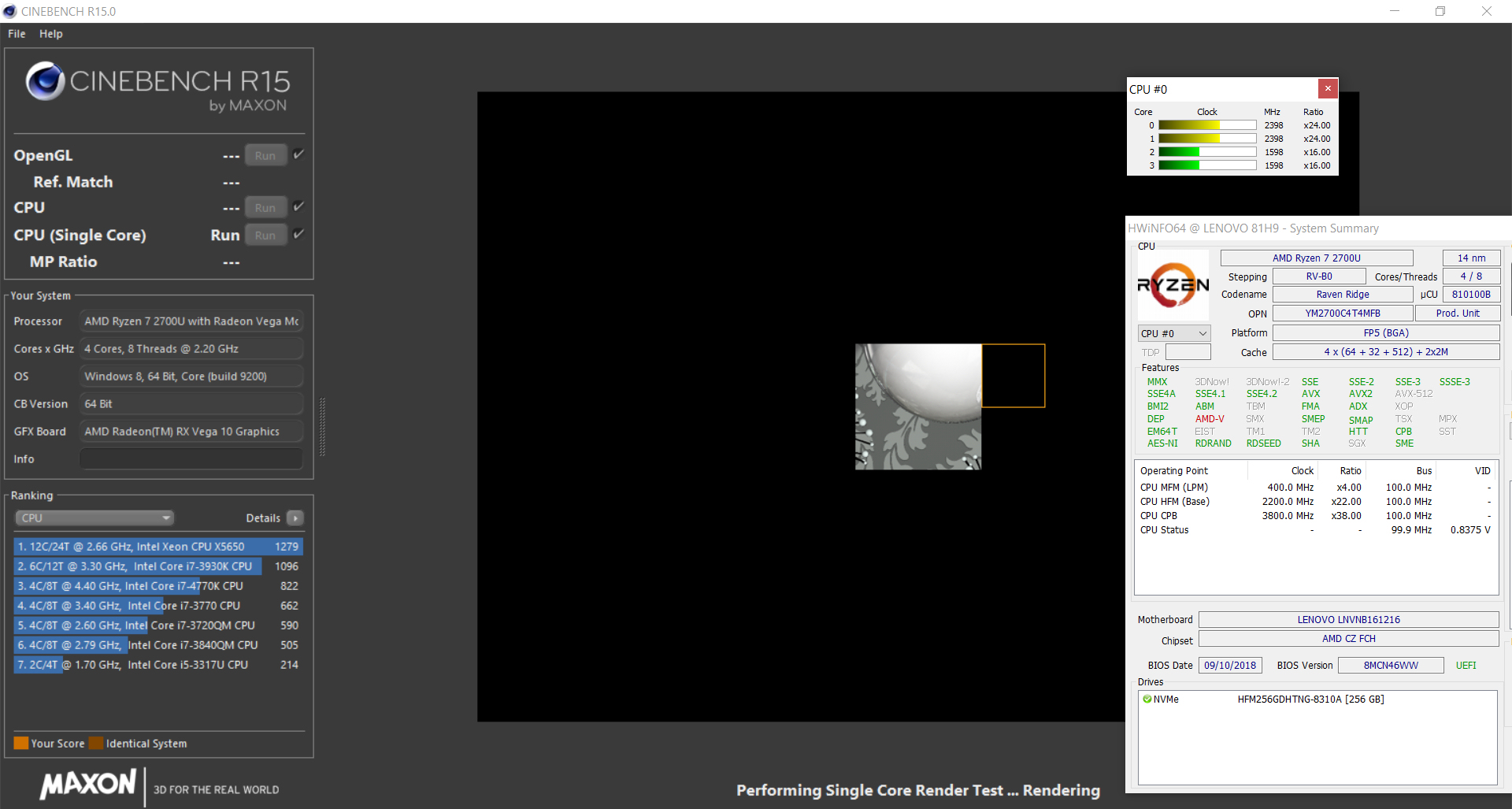Image resolution: width=1512 pixels, height=809 pixels.
Task: Open the CPU #0 selector in HWiNFO
Action: [1173, 333]
